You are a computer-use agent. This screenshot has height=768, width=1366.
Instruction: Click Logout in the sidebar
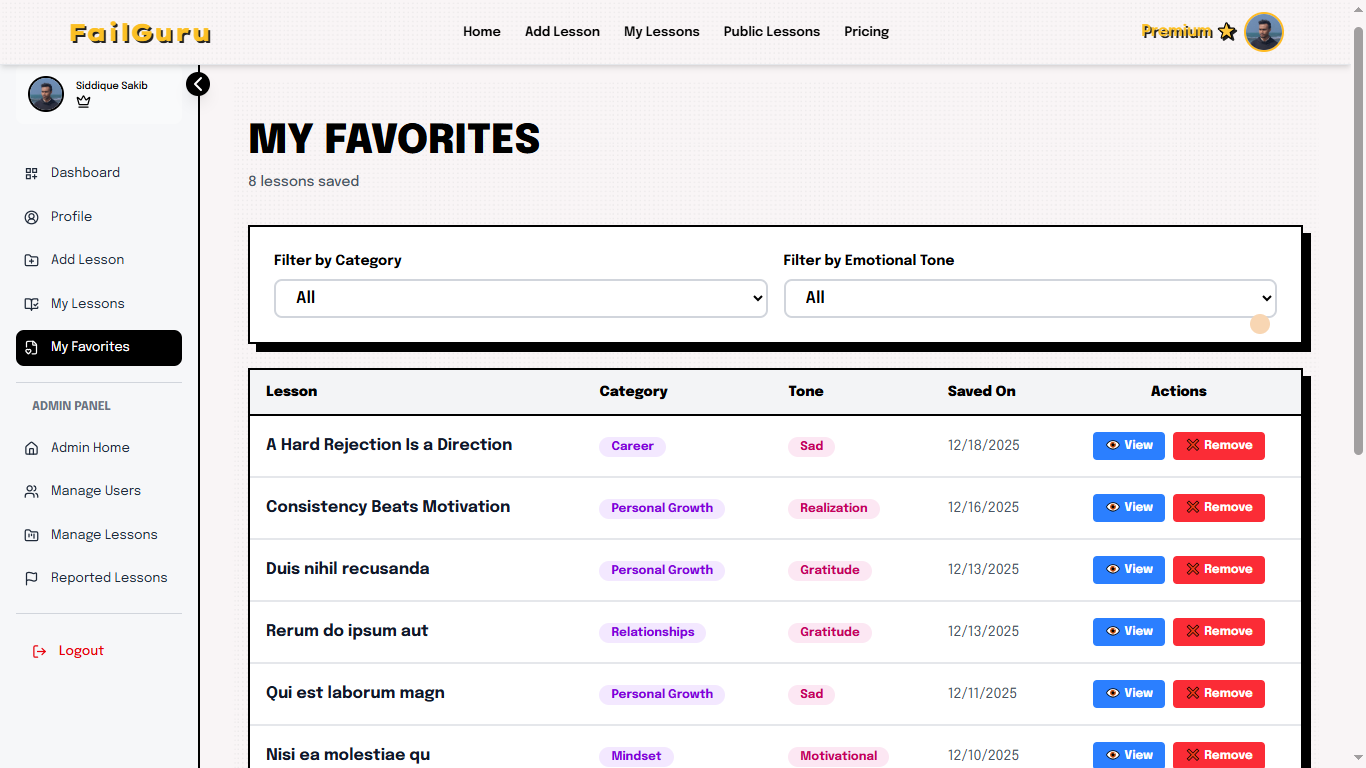click(99, 651)
